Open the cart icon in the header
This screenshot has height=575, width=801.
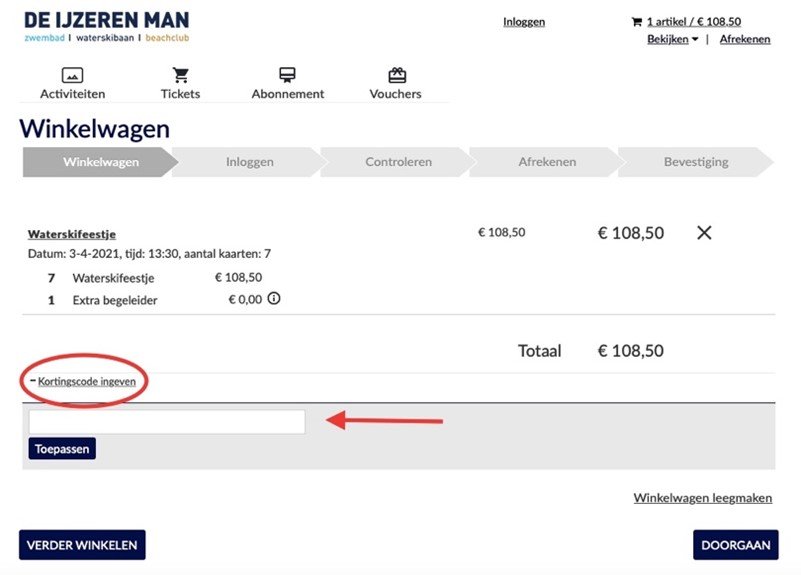click(637, 21)
